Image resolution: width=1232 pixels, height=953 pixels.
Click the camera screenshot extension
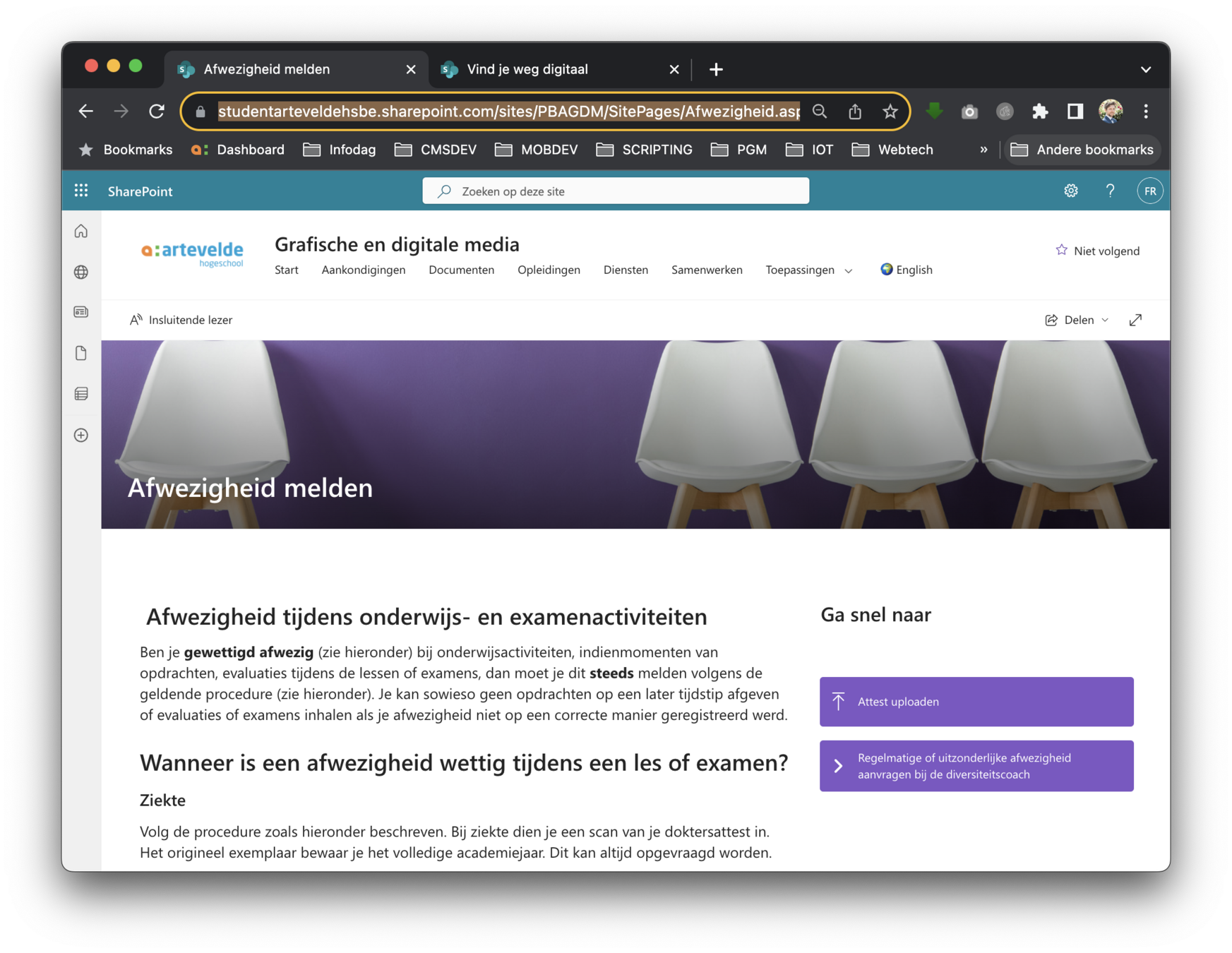(969, 112)
